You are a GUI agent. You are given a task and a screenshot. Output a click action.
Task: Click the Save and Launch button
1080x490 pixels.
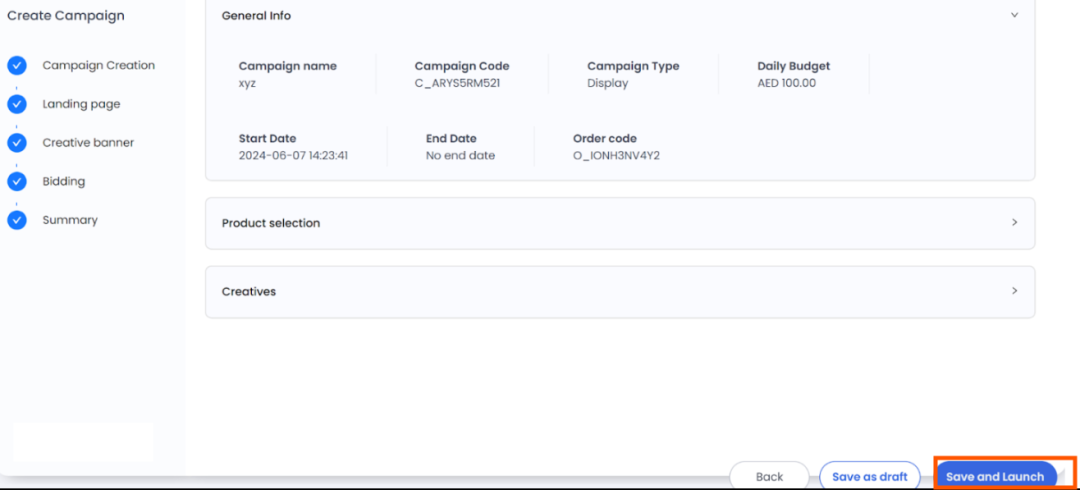995,477
